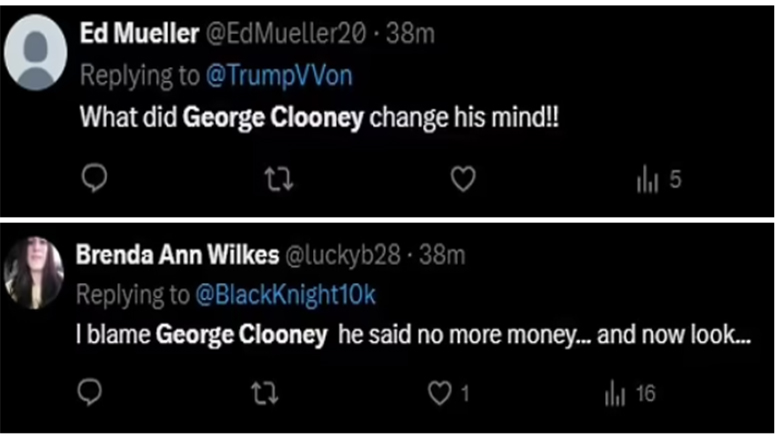Click the Ed Mueller display name
Screen dimensions: 782x440
140,33
